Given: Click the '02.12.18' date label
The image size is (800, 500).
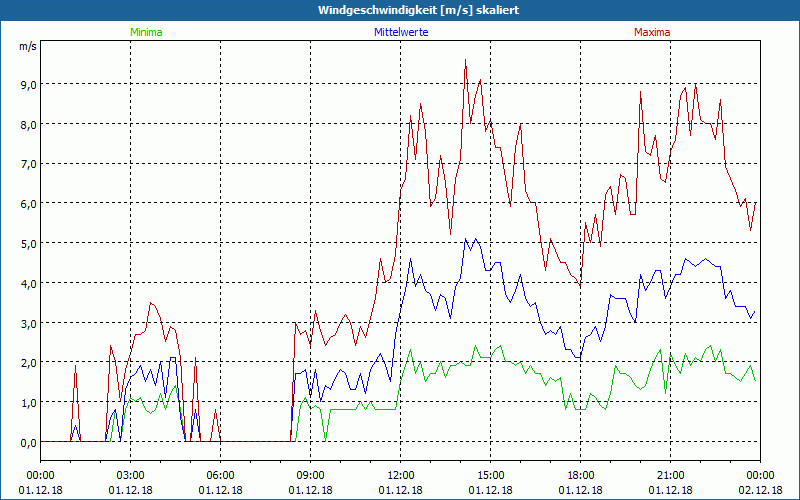Looking at the screenshot, I should pos(760,490).
